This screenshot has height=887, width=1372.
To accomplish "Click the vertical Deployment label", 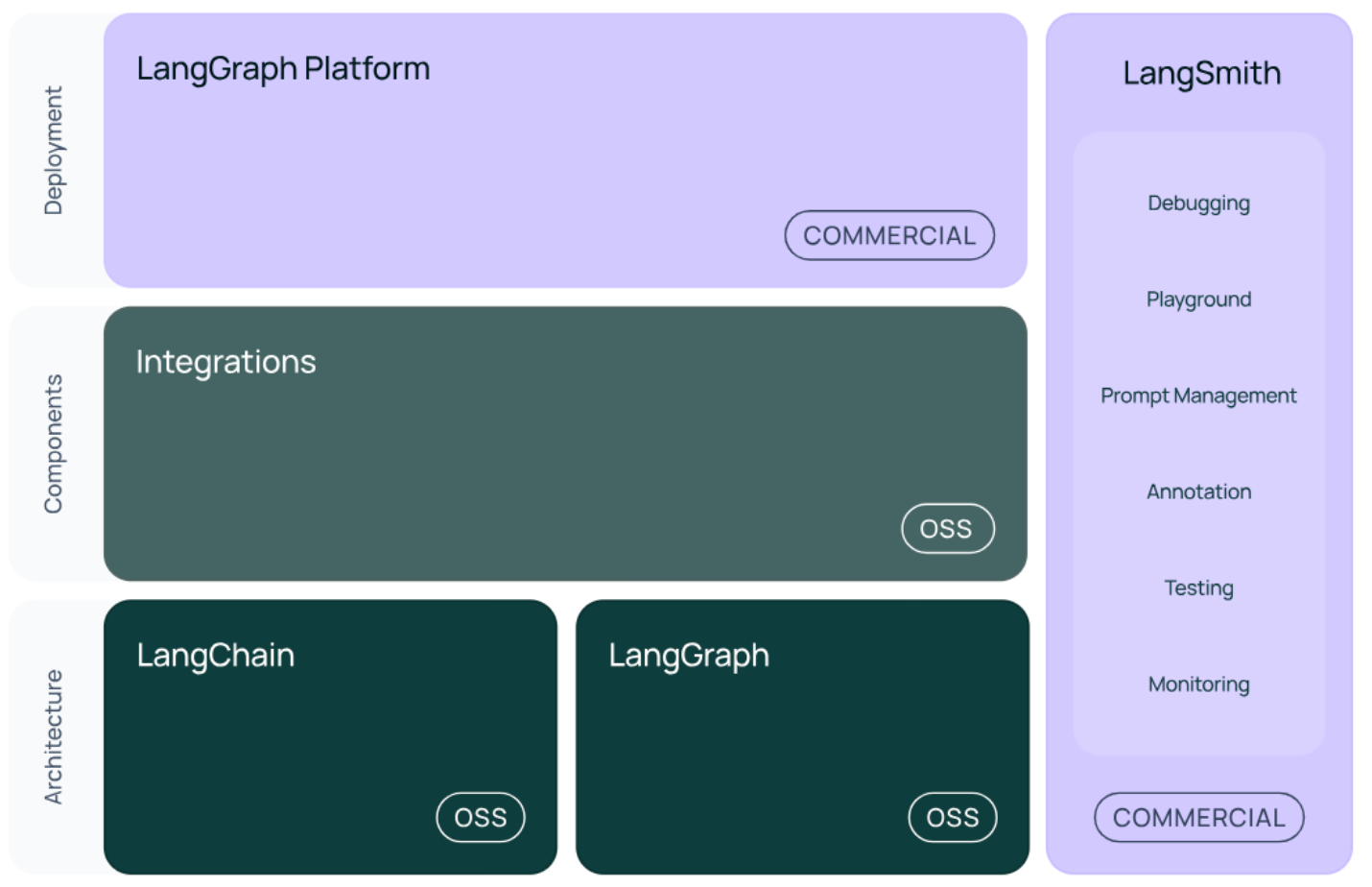I will point(54,151).
